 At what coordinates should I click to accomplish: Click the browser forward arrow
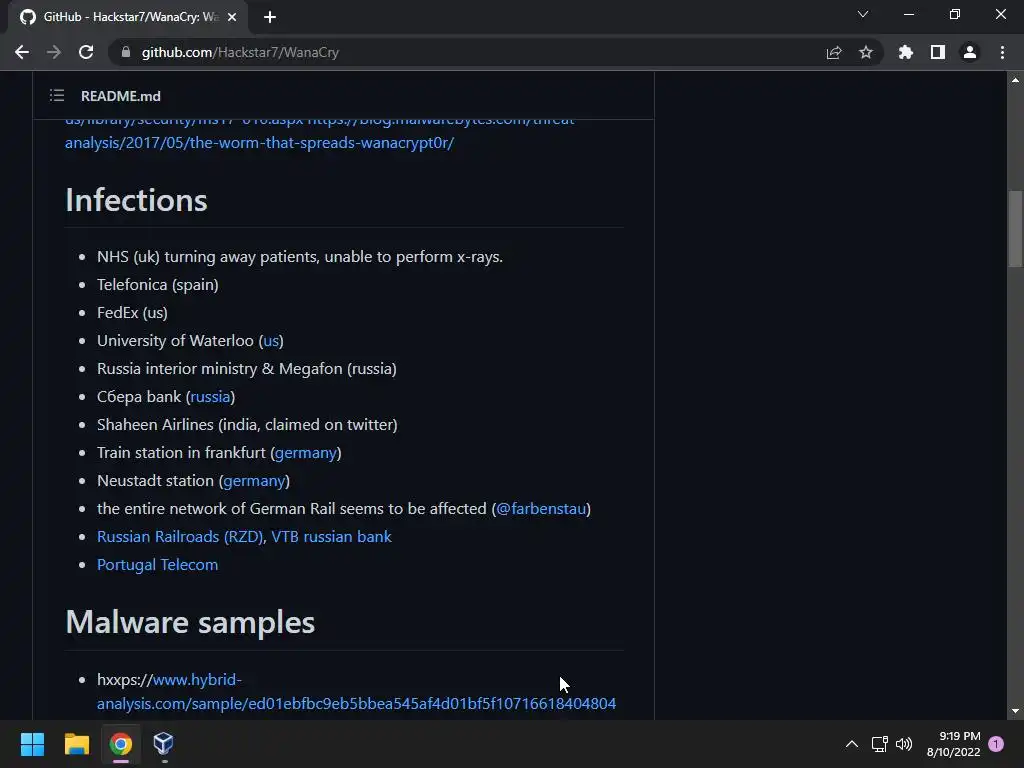[54, 52]
